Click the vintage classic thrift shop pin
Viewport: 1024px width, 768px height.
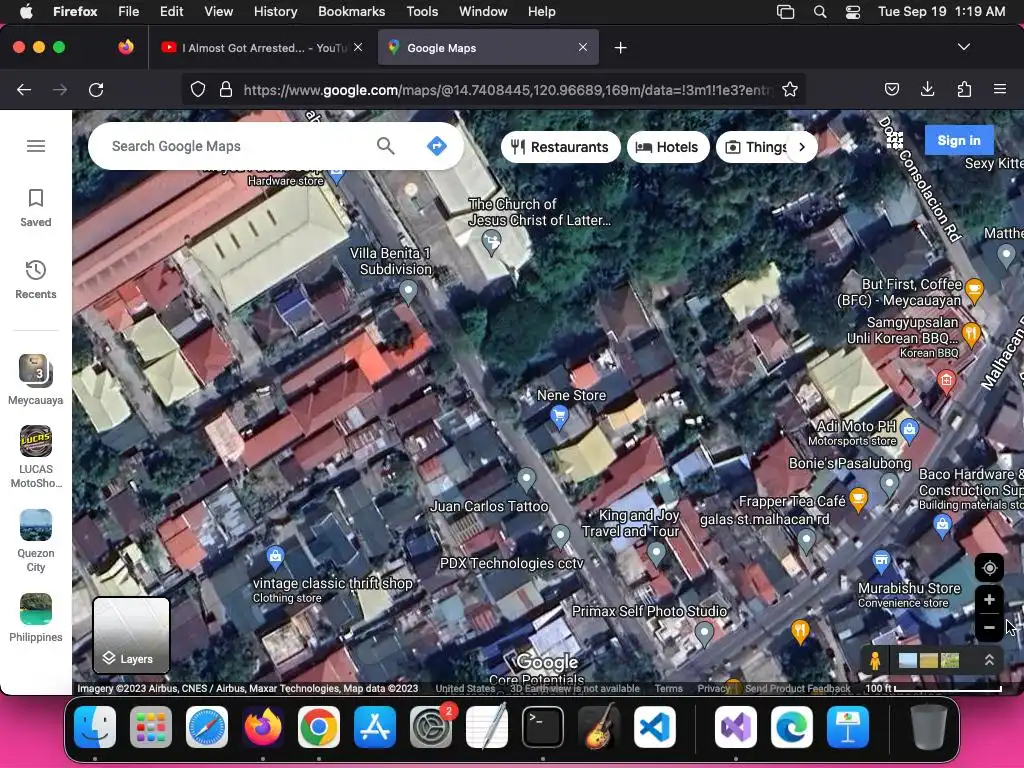click(276, 556)
